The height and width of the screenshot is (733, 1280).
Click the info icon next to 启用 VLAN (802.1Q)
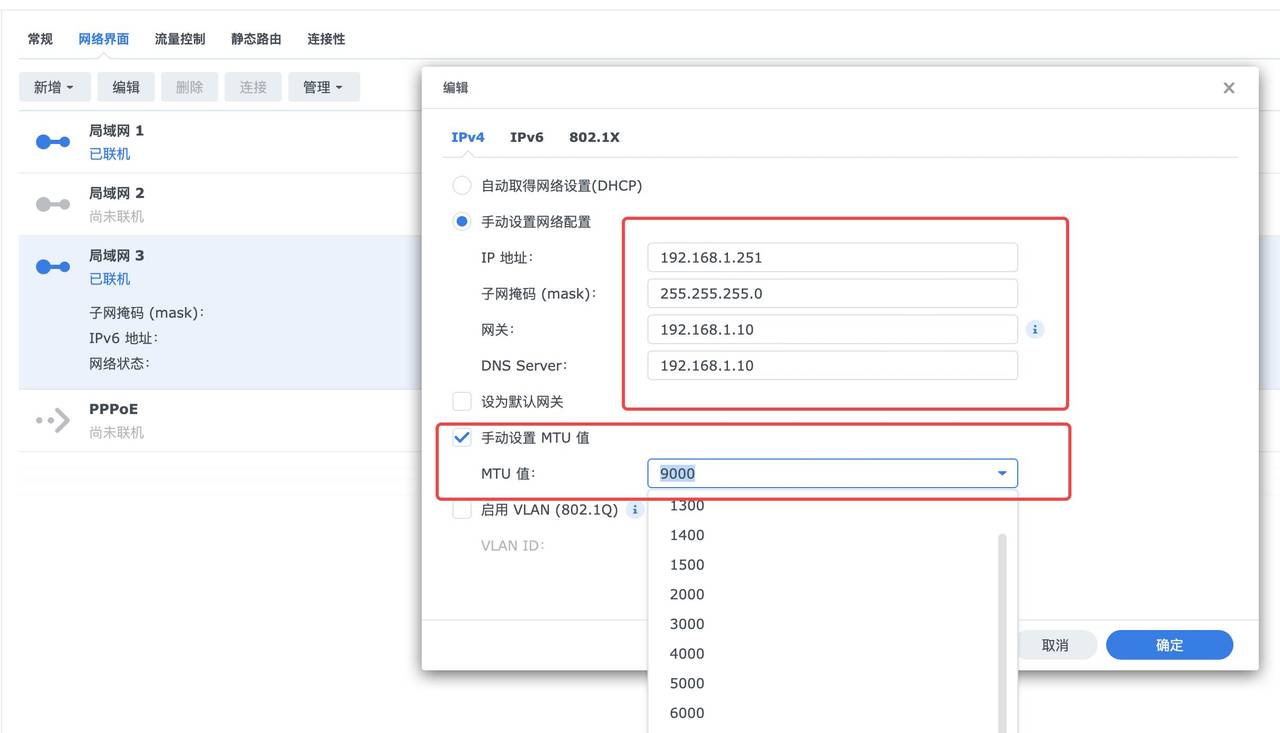tap(634, 509)
